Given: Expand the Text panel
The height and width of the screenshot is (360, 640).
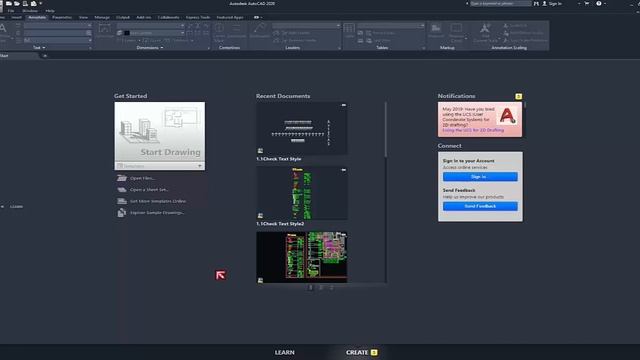Looking at the screenshot, I should point(39,48).
